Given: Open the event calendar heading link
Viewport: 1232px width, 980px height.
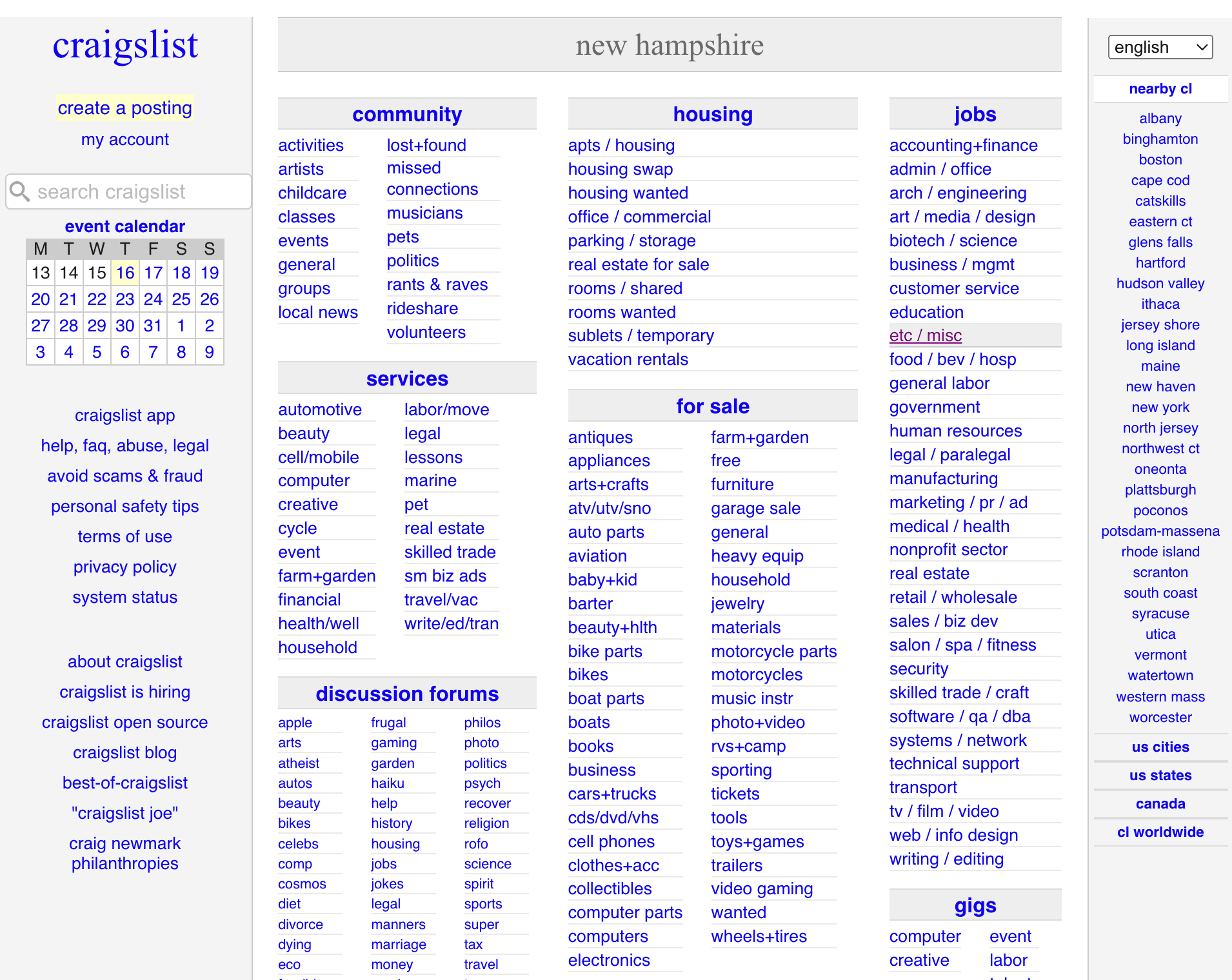Looking at the screenshot, I should 125,226.
